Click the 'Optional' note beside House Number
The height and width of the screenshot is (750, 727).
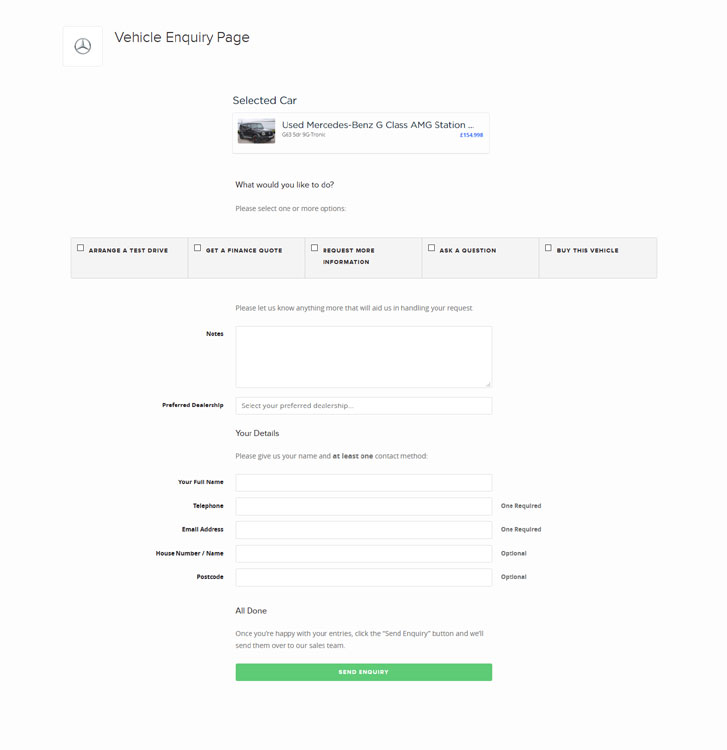pyautogui.click(x=514, y=553)
